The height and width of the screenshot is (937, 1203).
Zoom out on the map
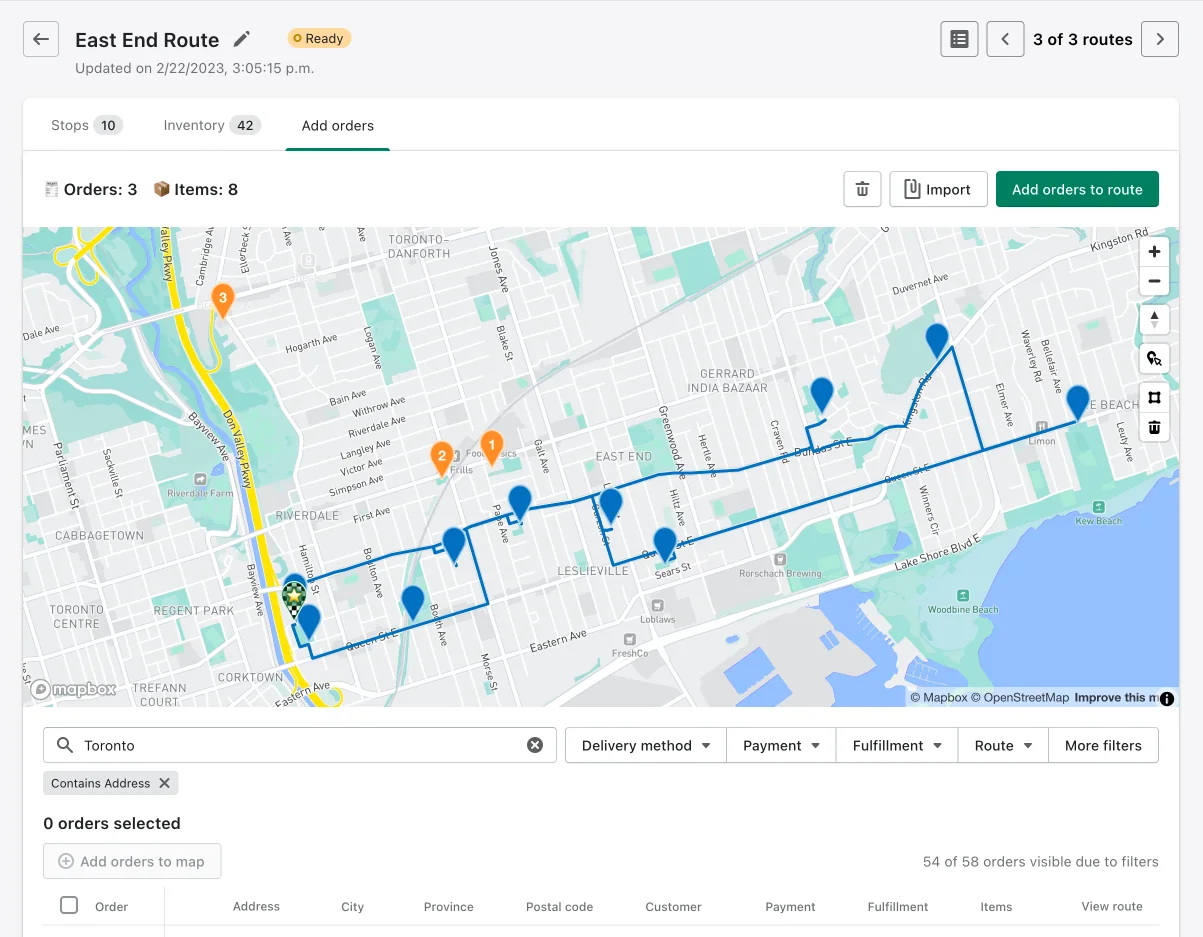click(1154, 281)
